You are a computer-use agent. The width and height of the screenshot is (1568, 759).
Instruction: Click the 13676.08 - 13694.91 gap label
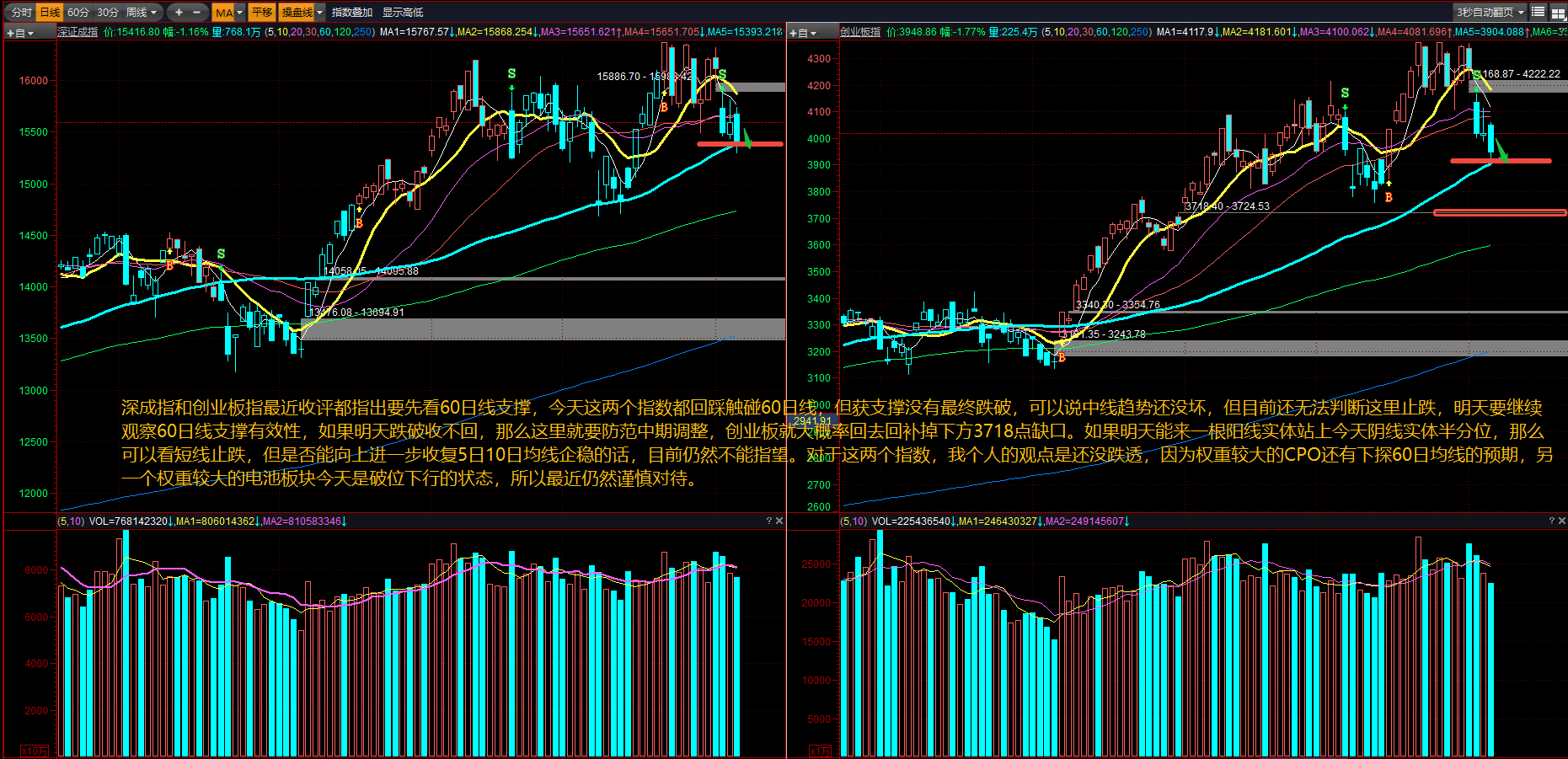click(357, 313)
